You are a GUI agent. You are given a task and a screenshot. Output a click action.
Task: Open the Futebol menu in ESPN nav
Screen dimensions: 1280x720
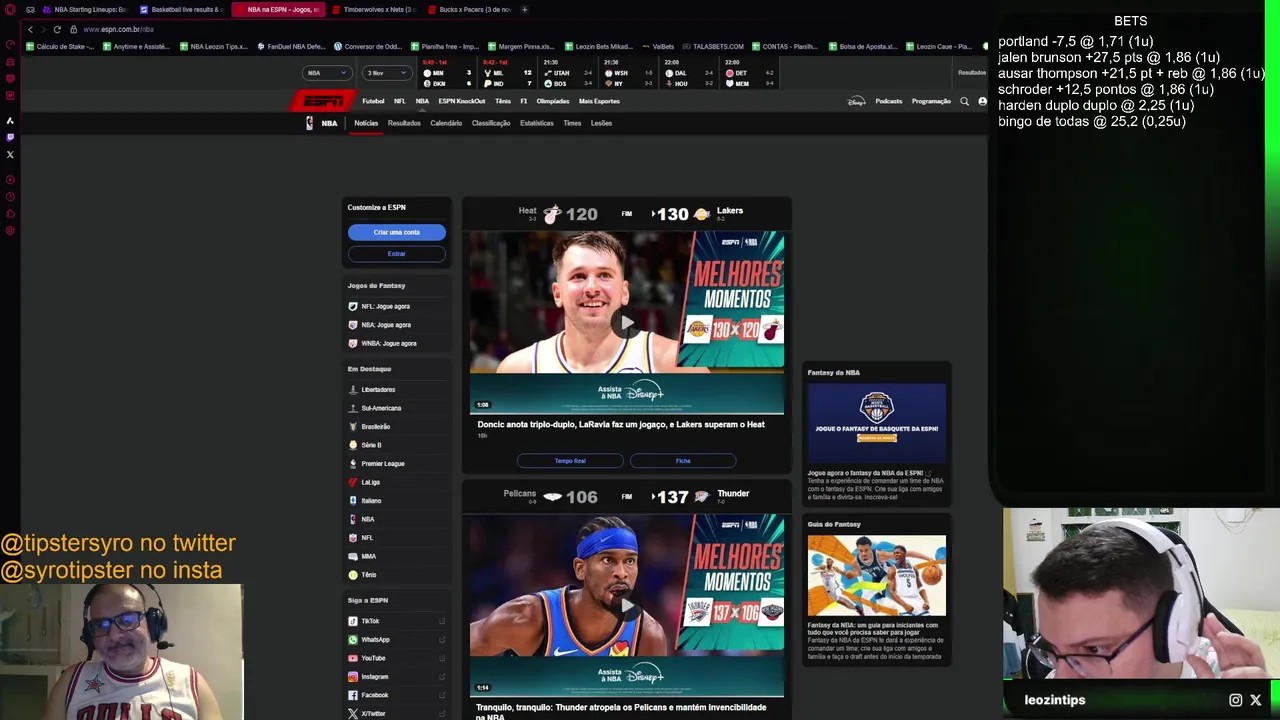point(373,101)
